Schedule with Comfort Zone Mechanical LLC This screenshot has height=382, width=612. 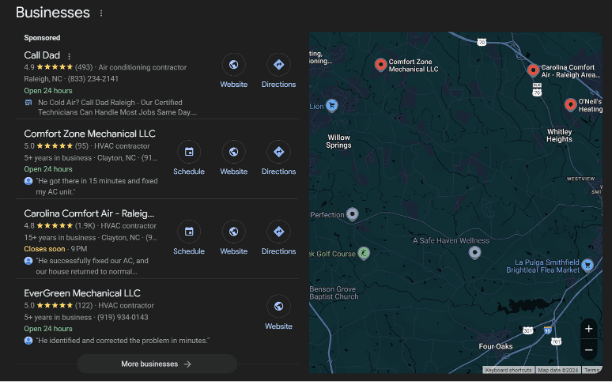tap(189, 152)
